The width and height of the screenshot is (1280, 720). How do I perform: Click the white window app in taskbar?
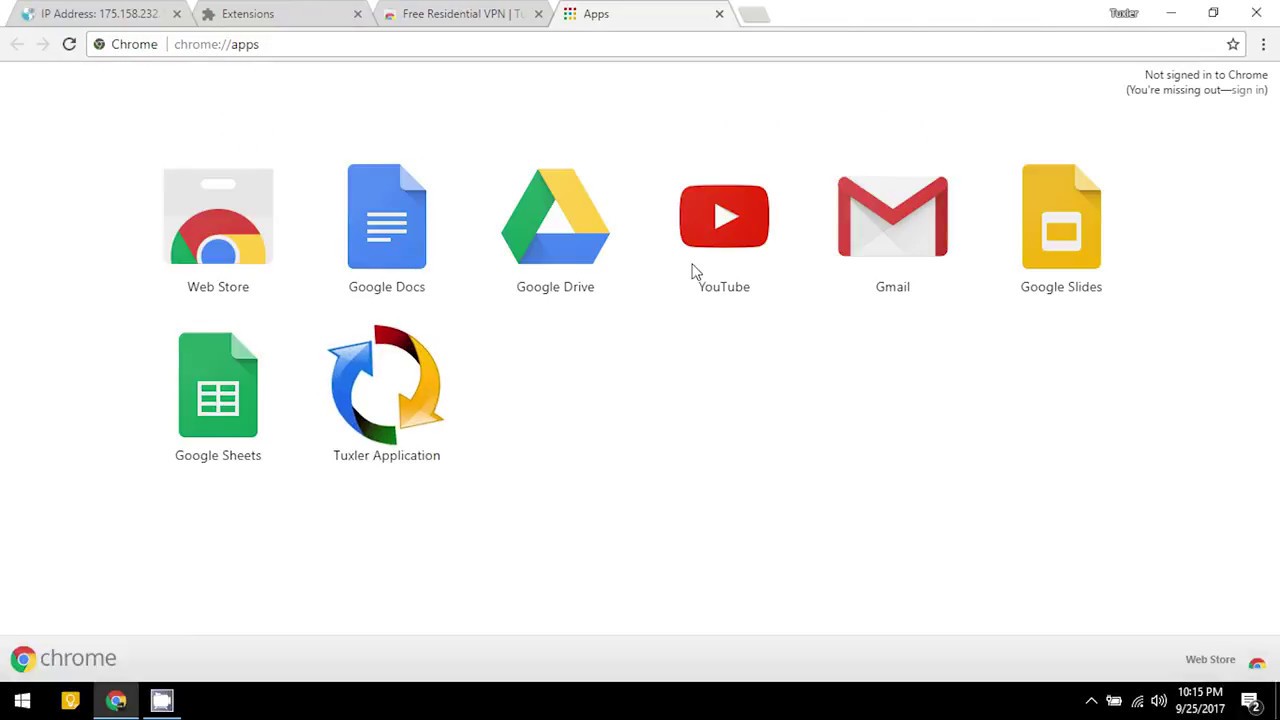point(162,701)
